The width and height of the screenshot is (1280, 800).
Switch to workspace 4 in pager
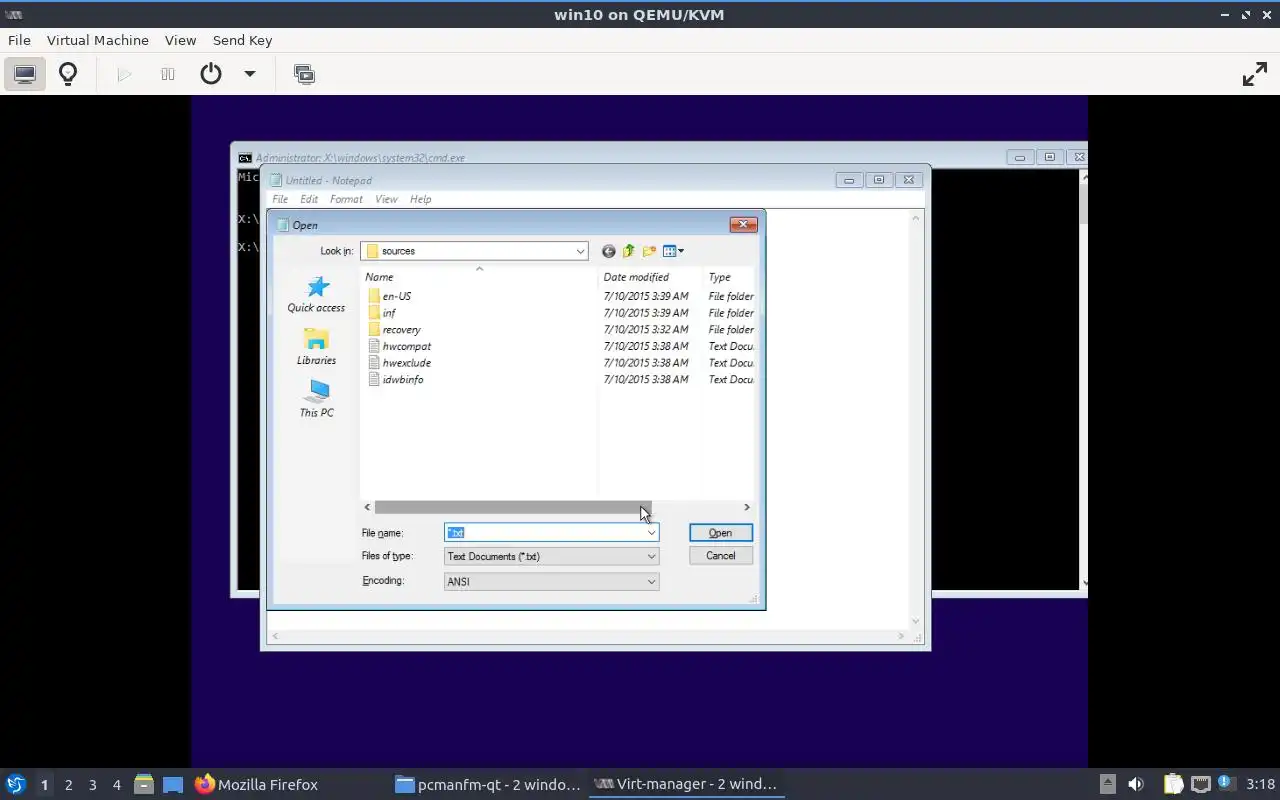116,785
